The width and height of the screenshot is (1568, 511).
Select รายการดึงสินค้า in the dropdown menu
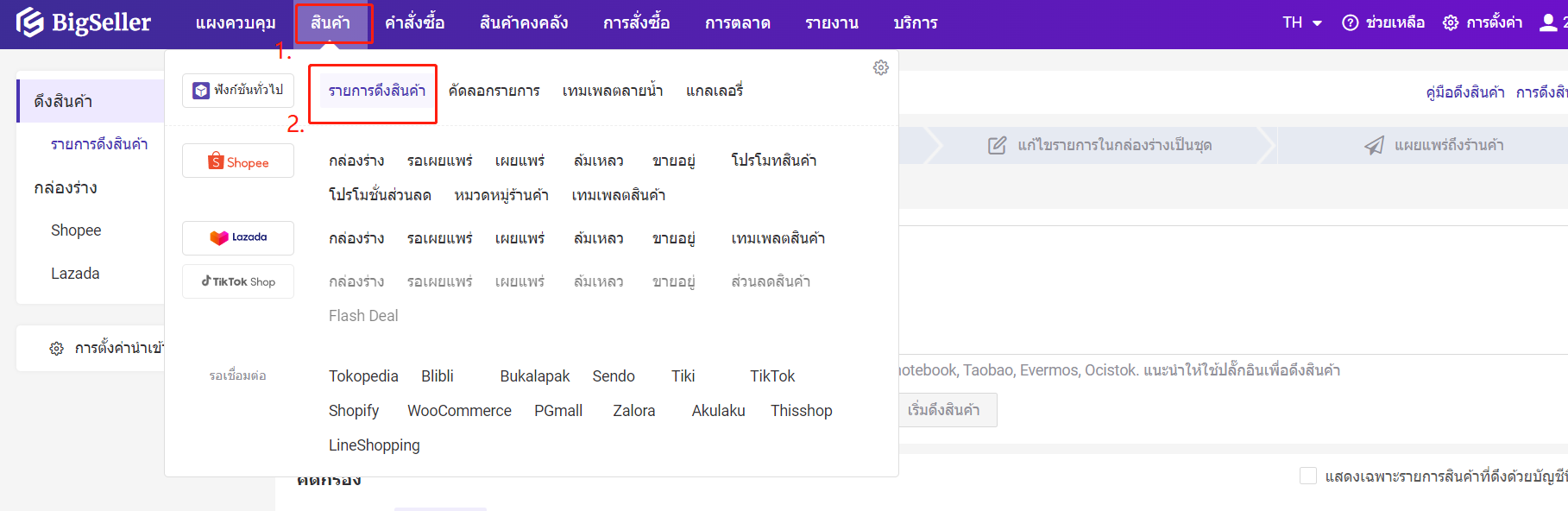click(377, 91)
